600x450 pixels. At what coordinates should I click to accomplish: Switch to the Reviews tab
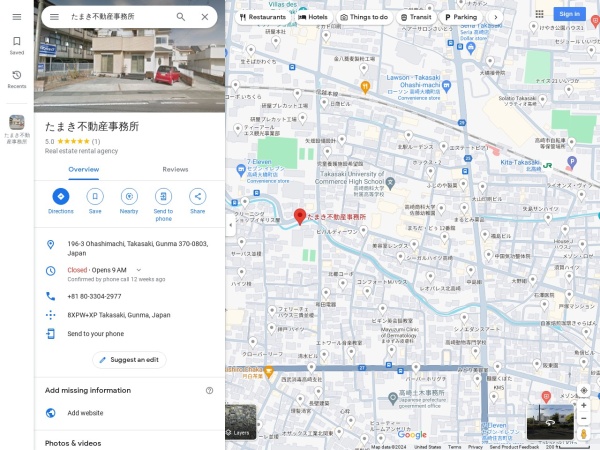(x=175, y=170)
